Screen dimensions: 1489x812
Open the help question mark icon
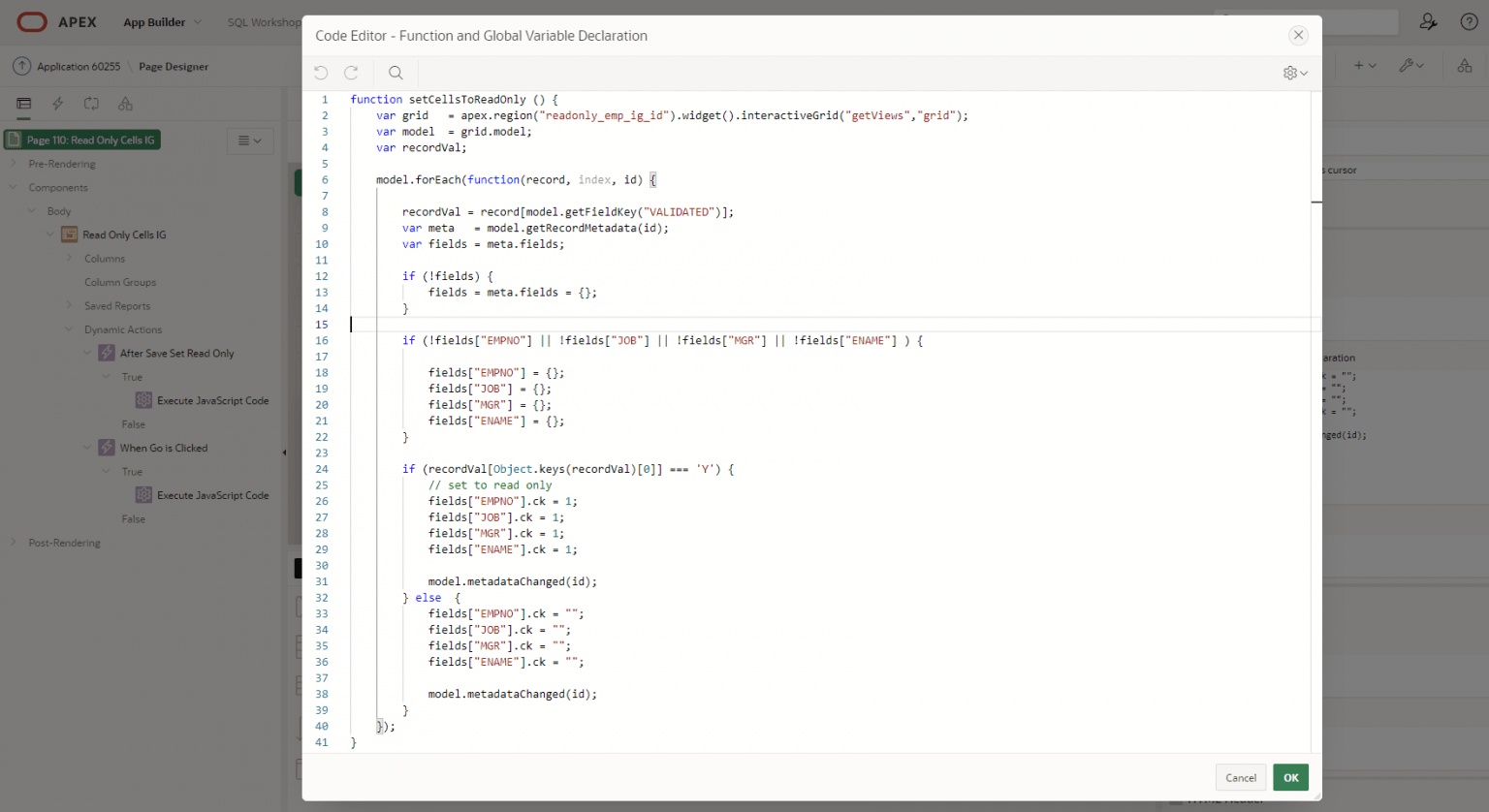pyautogui.click(x=1468, y=21)
